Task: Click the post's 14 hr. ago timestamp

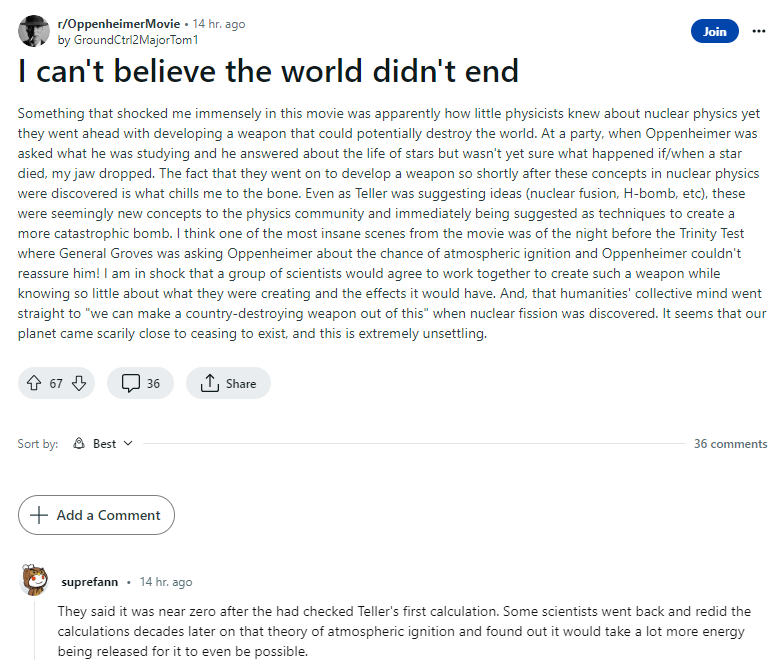Action: tap(218, 24)
